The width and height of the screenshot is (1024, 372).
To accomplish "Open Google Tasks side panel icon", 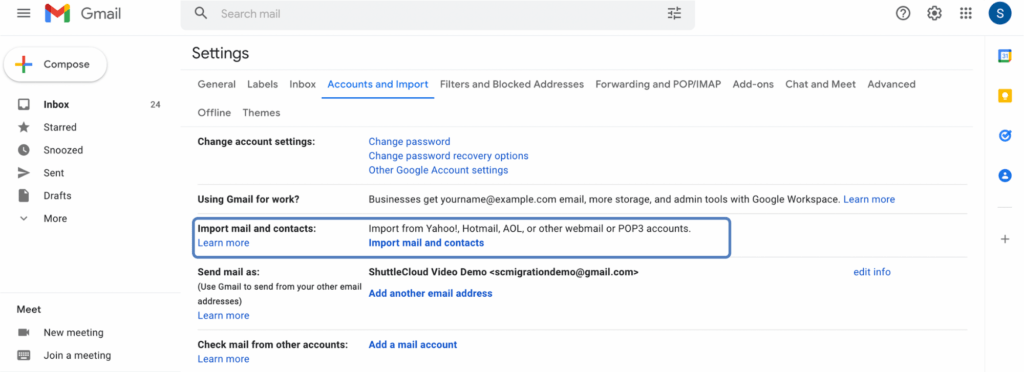I will (1005, 136).
